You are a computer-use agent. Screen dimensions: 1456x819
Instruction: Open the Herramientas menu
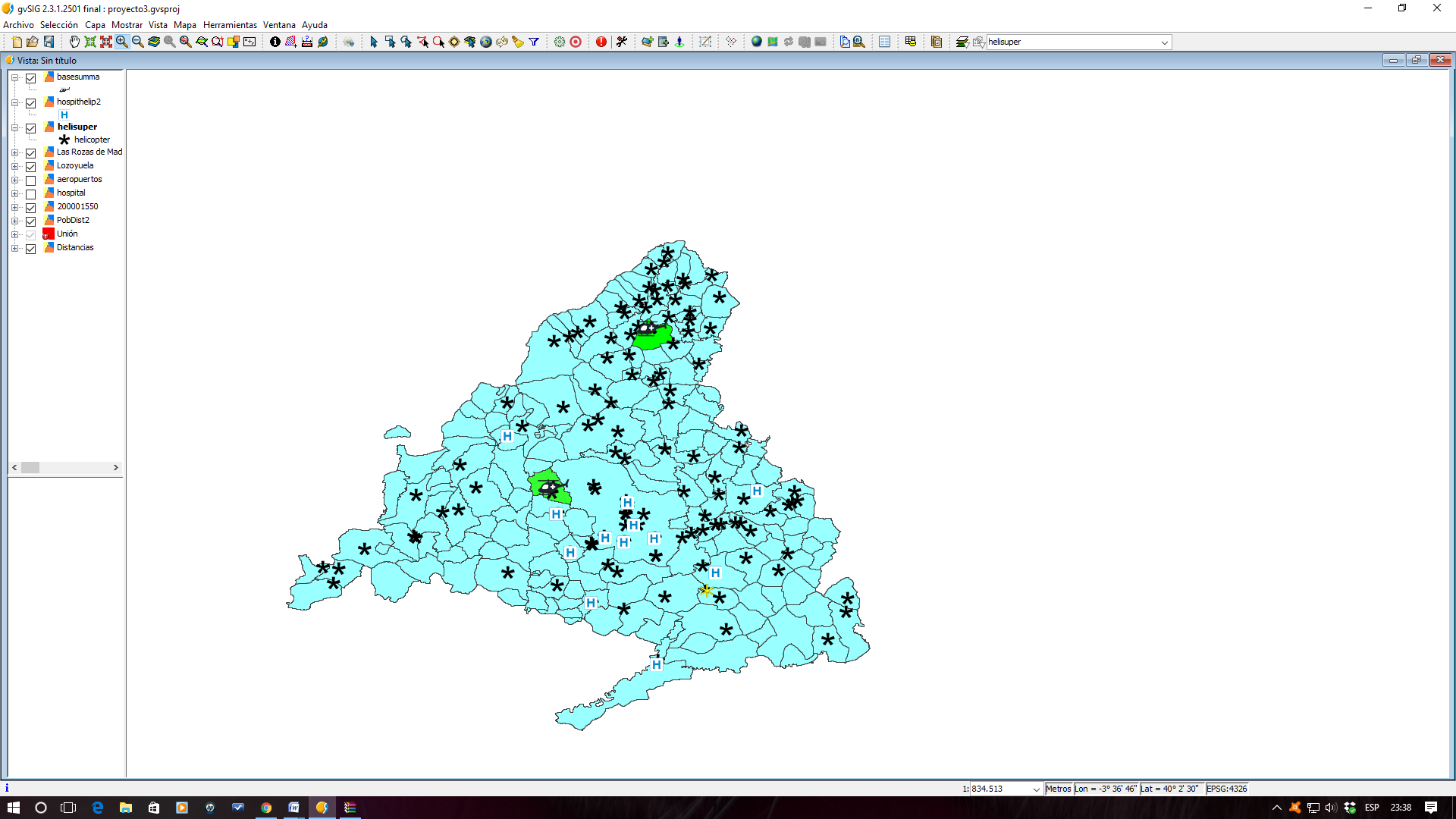coord(230,25)
